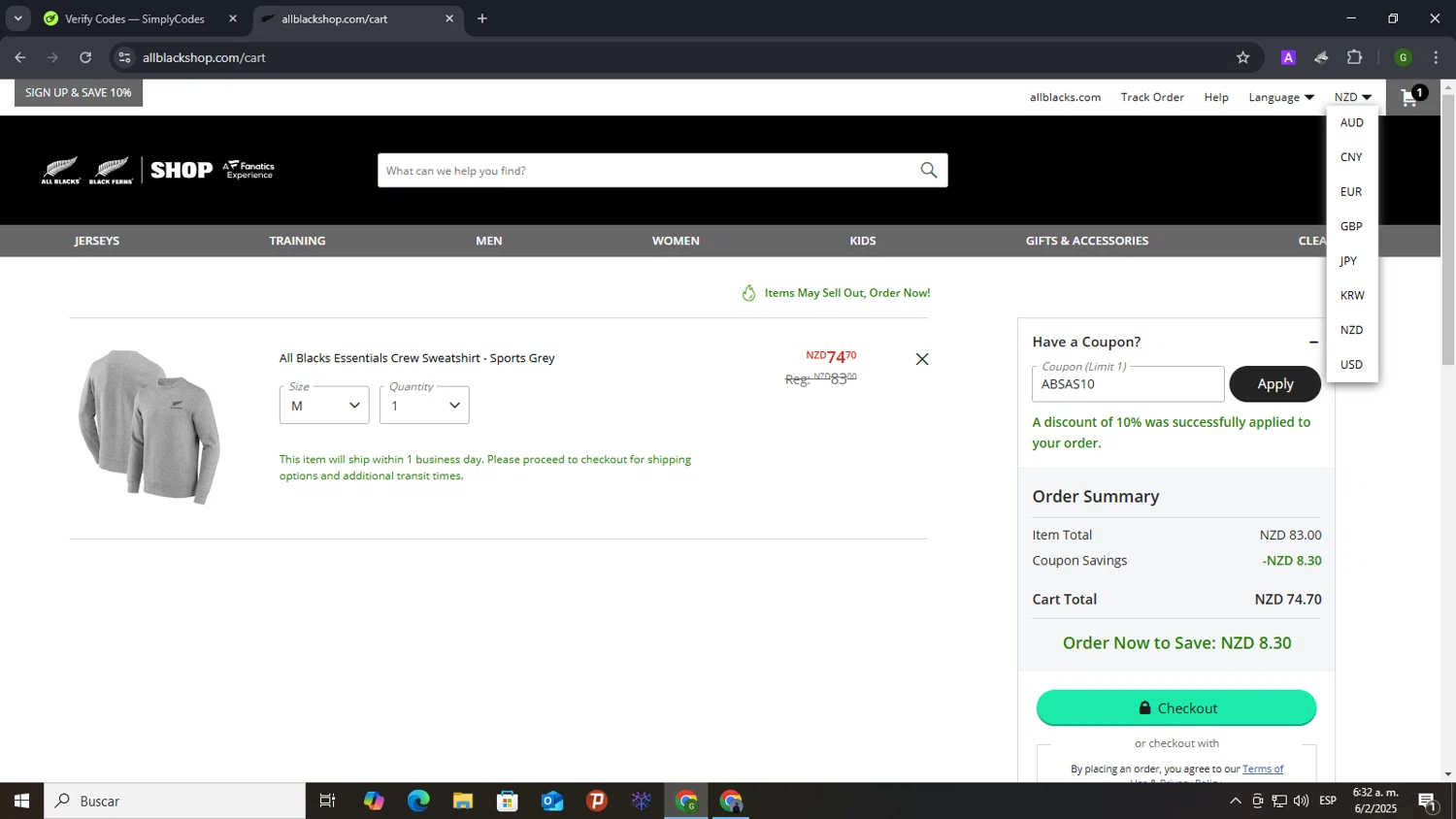Open the Track Order link
Viewport: 1456px width, 819px height.
tap(1152, 97)
